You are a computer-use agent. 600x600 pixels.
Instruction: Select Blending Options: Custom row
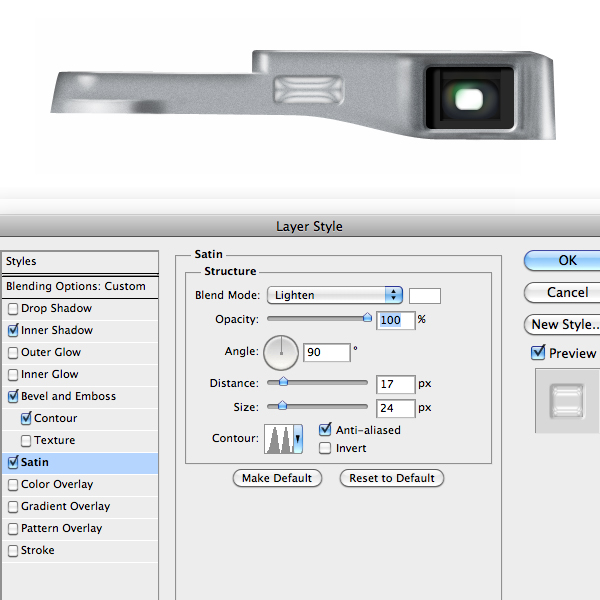coord(80,287)
